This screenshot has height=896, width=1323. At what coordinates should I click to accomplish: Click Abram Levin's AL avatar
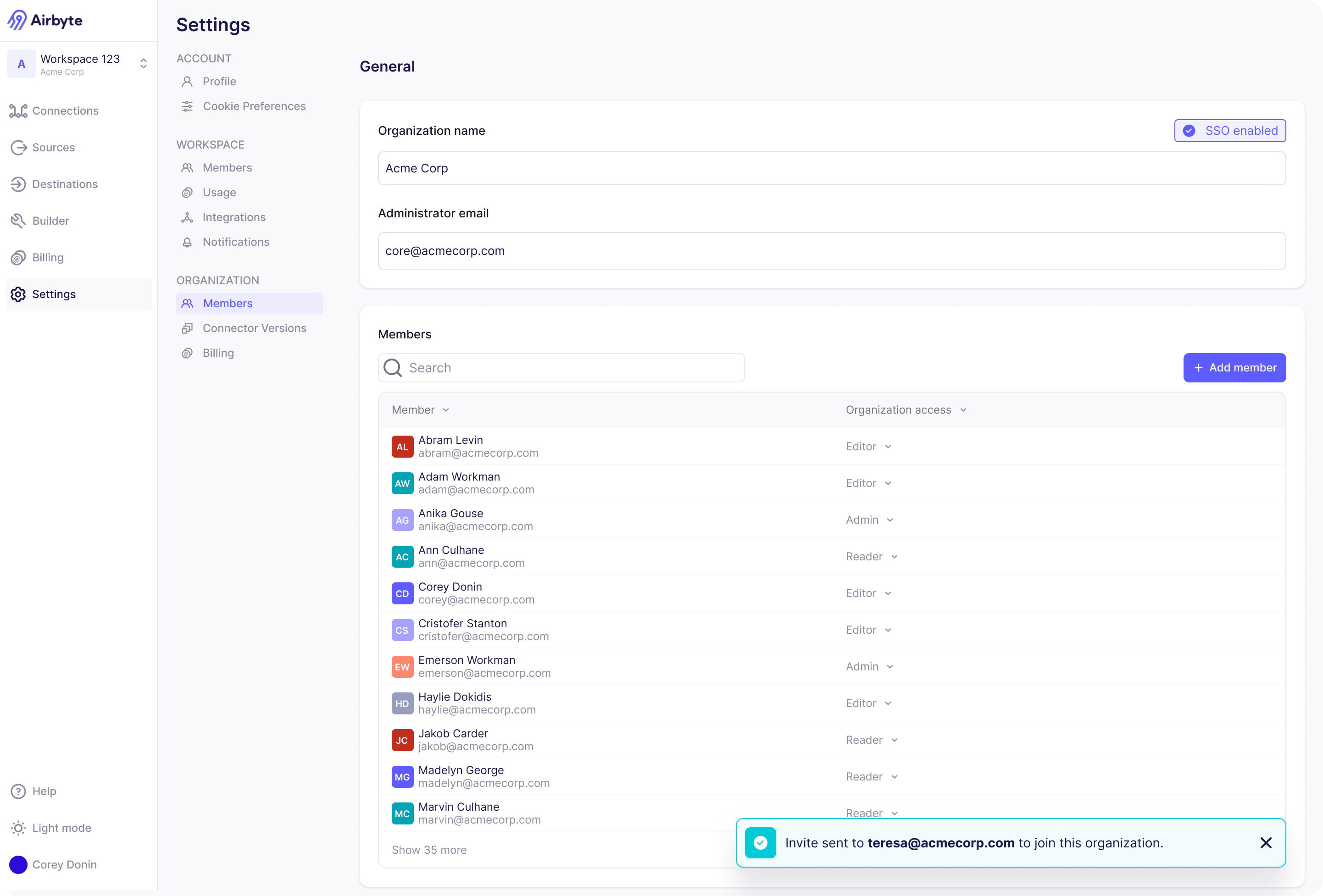click(402, 447)
